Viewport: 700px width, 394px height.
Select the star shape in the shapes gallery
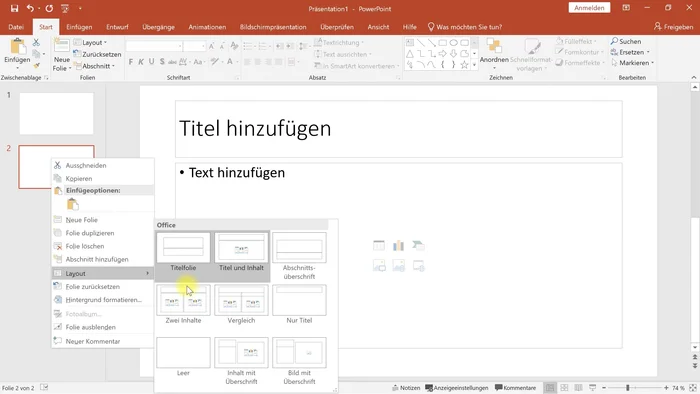point(464,64)
